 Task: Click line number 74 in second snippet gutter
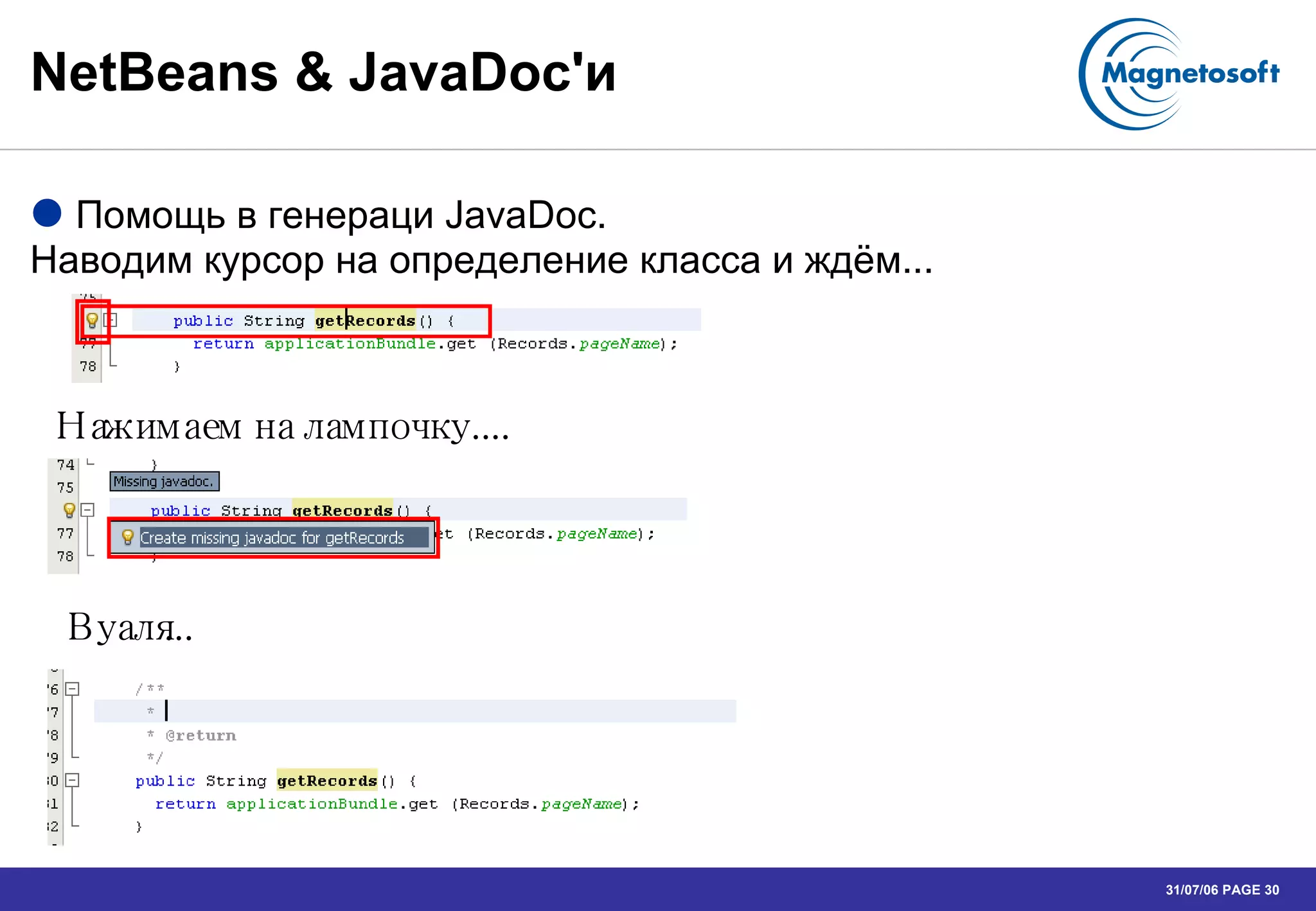pos(66,465)
